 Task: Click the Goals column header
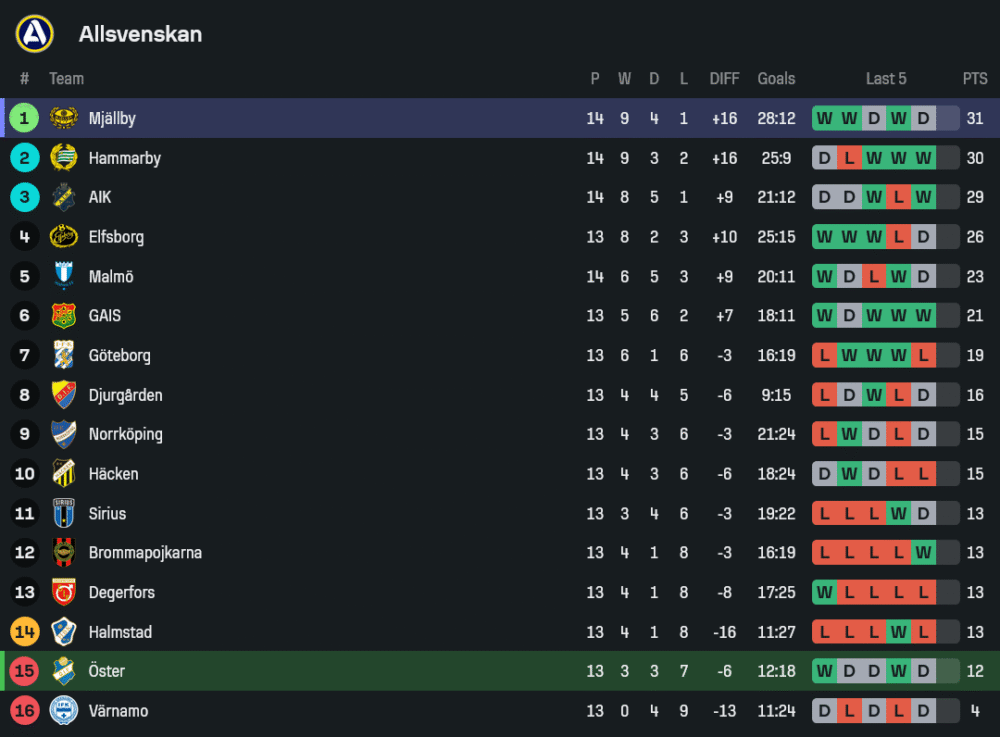click(776, 79)
